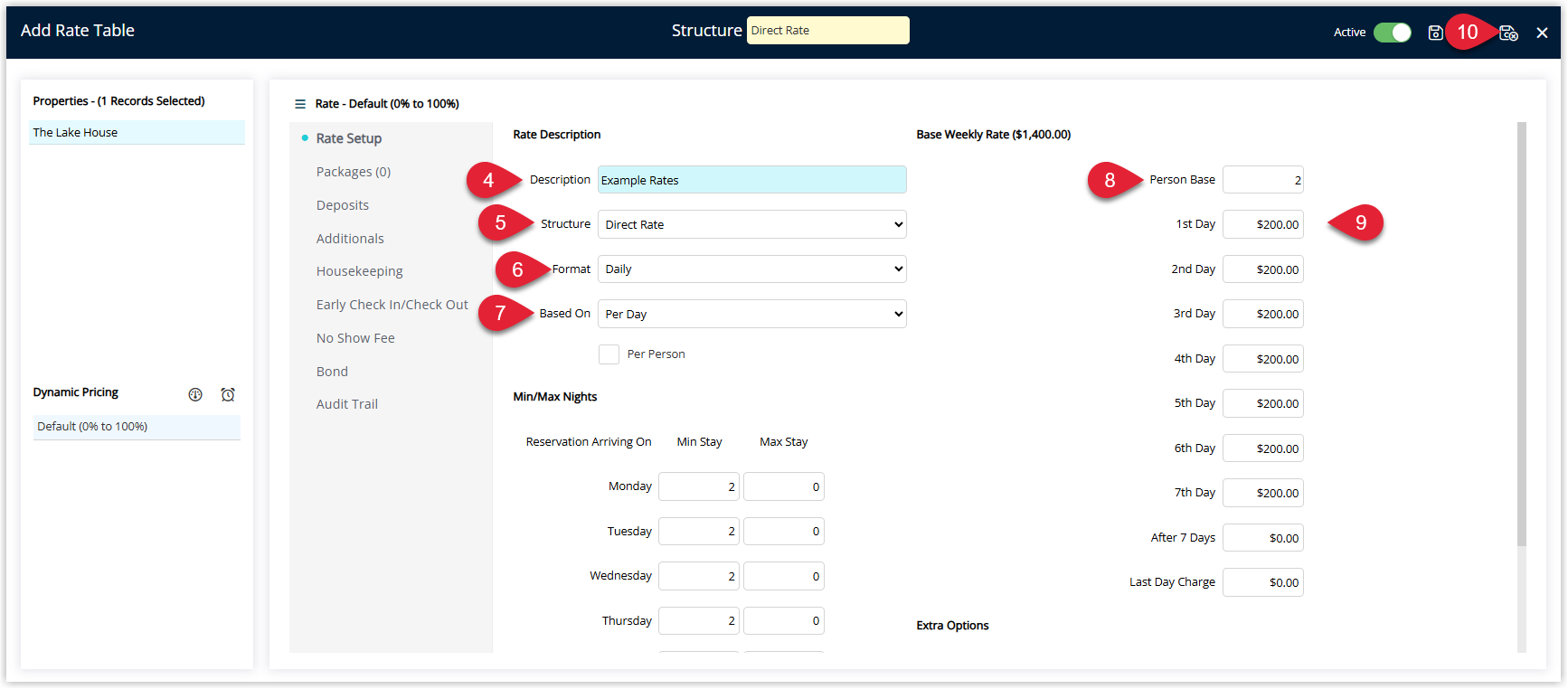Image resolution: width=1568 pixels, height=689 pixels.
Task: Click the 2nd Day rate field
Action: point(1262,269)
